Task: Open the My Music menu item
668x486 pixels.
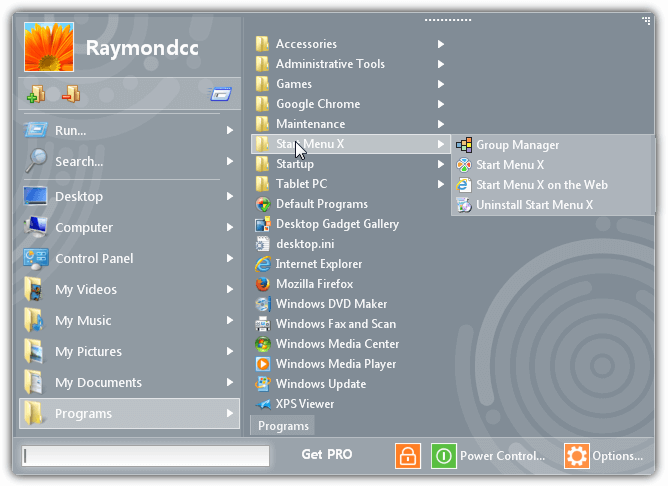Action: pos(130,320)
